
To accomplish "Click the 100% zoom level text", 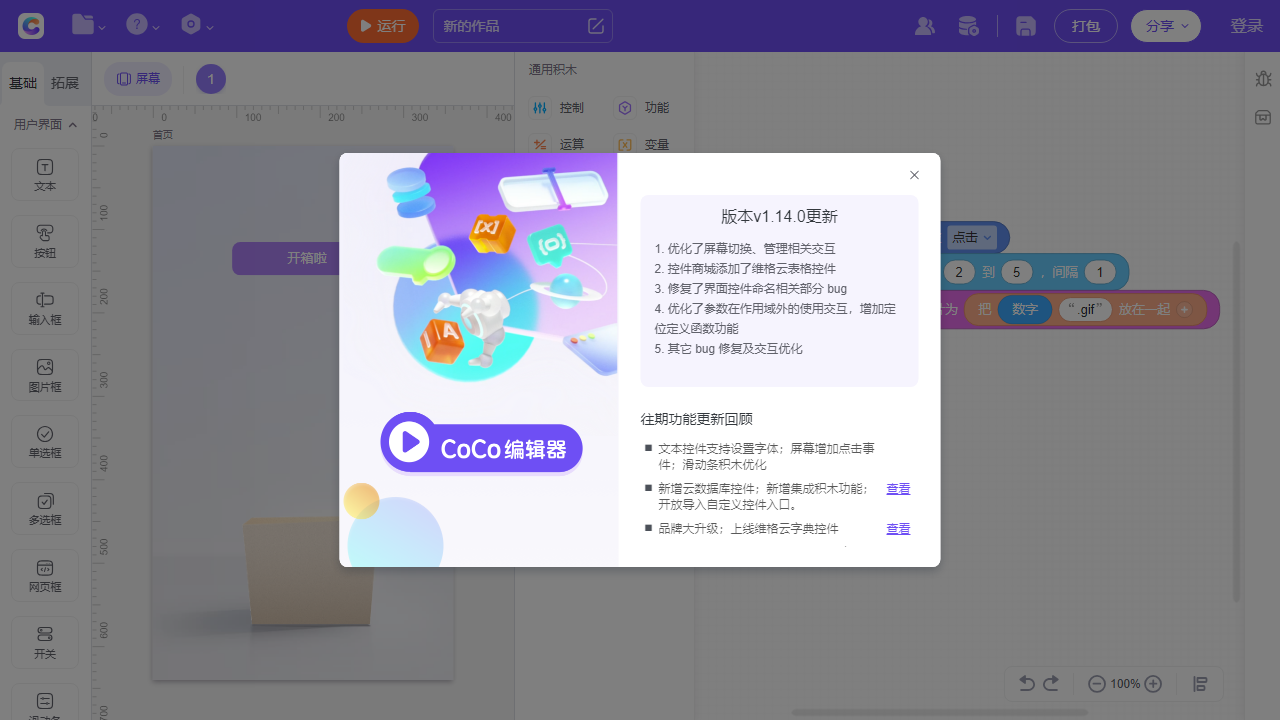I will 1125,684.
